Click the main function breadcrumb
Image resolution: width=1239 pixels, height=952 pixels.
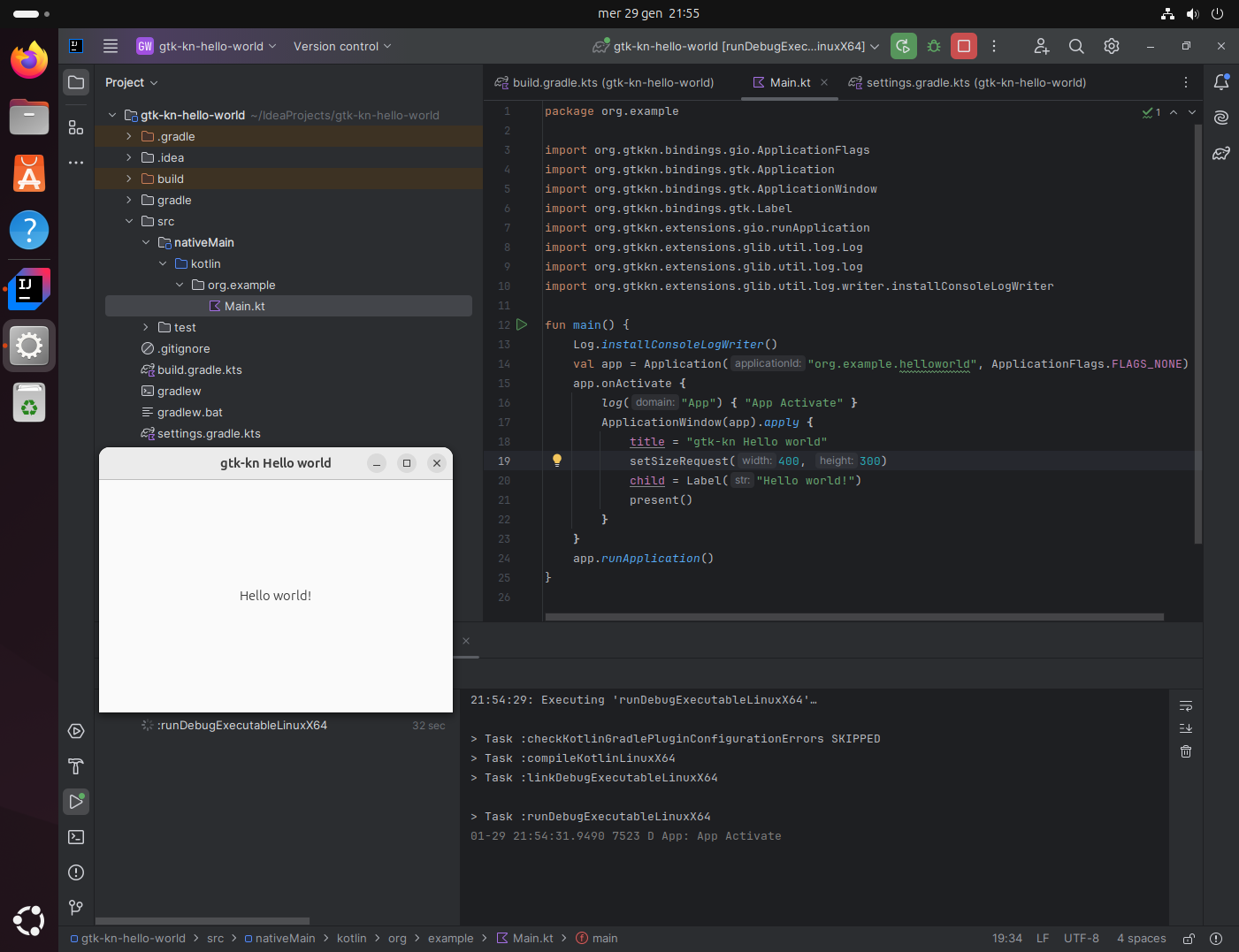click(x=597, y=939)
